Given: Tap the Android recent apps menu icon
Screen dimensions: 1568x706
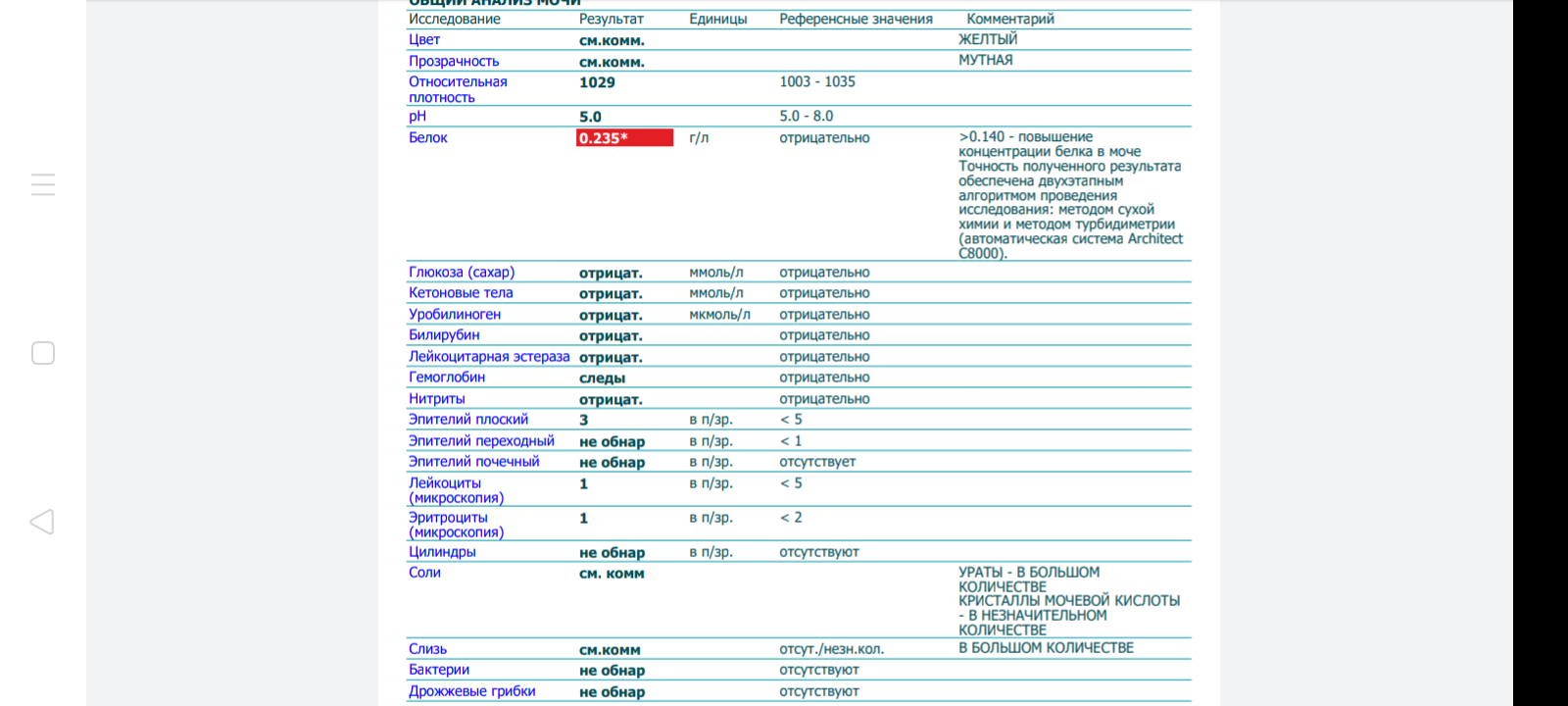Looking at the screenshot, I should tap(43, 184).
